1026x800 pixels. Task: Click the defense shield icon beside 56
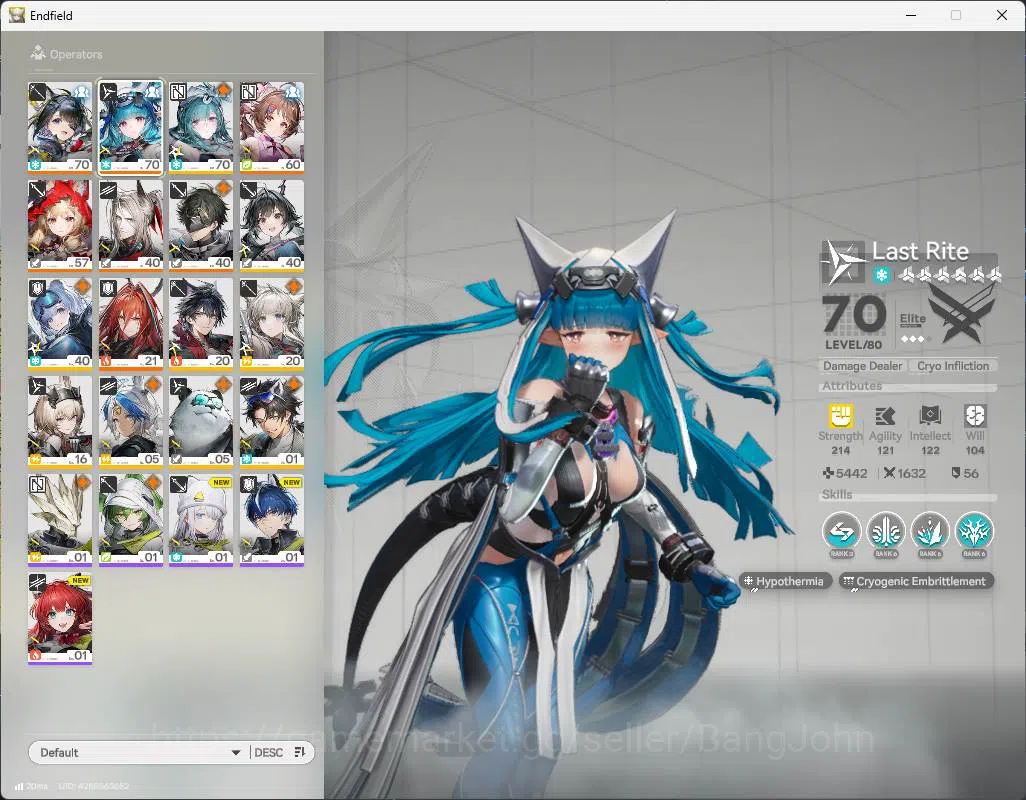coord(956,473)
